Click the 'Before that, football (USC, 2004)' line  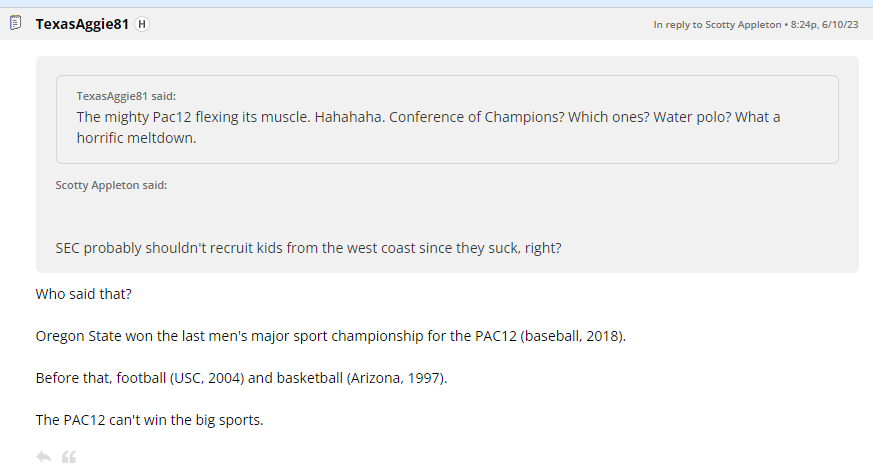(x=241, y=378)
